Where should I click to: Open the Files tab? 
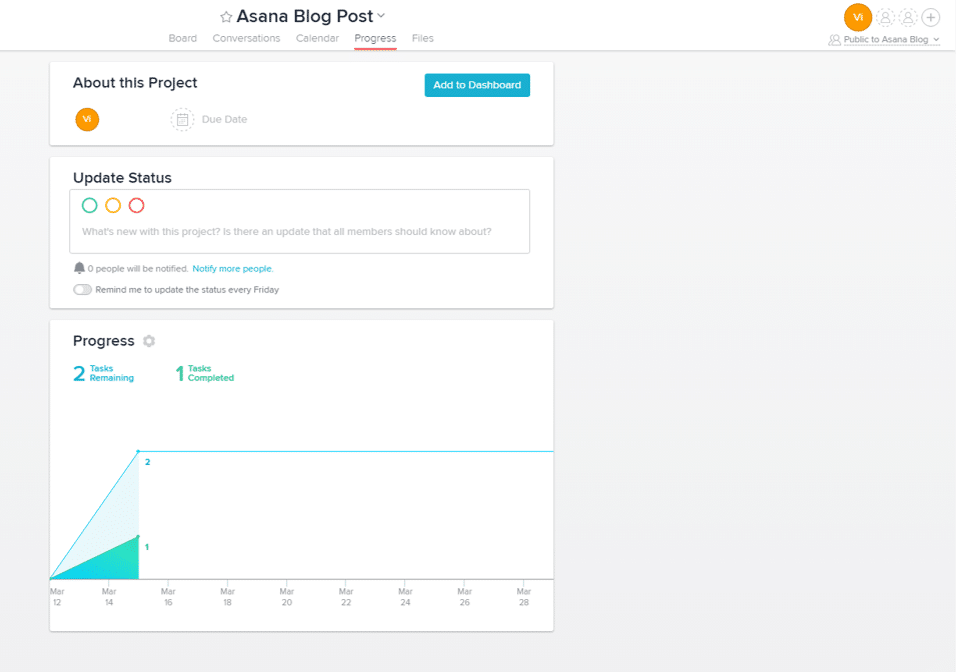422,38
